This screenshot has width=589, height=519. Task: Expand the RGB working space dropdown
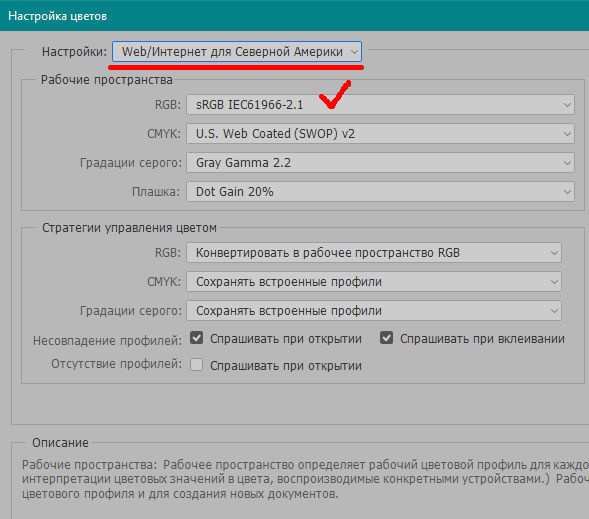click(x=380, y=104)
